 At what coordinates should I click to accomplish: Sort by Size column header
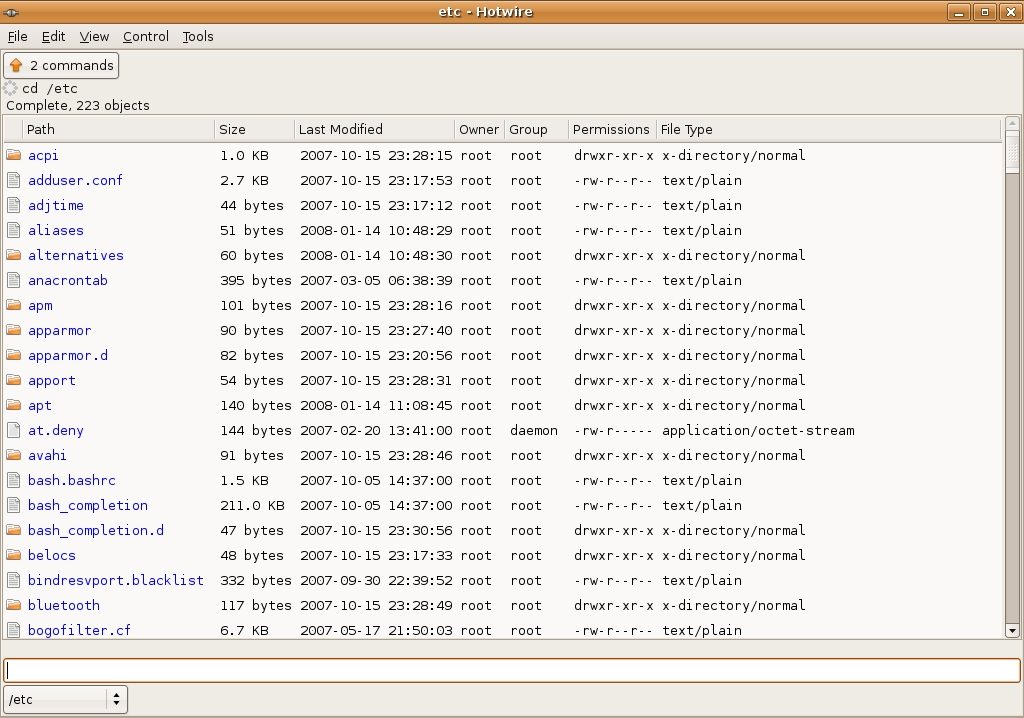pyautogui.click(x=254, y=129)
